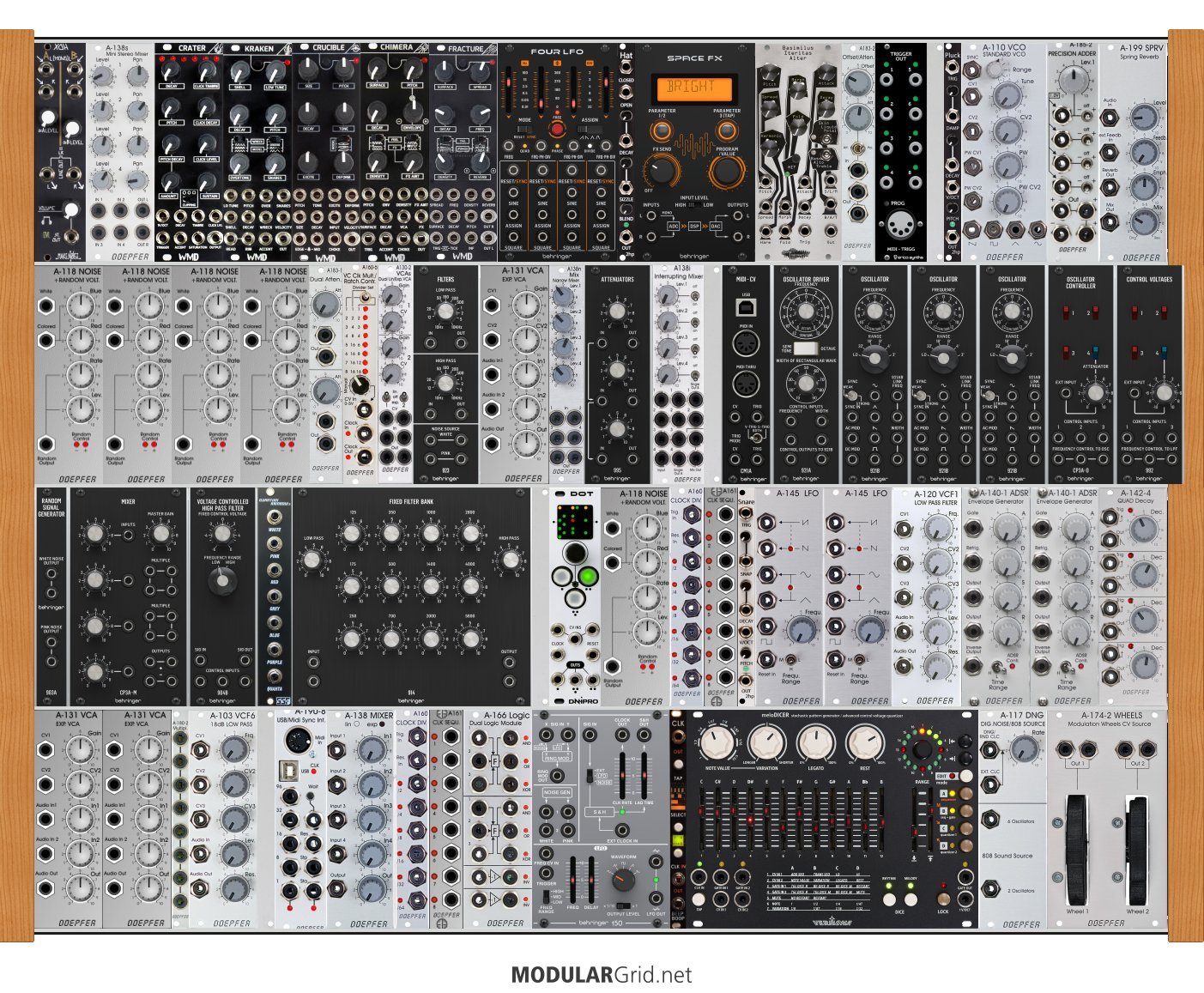Screen dimensions: 1204x993
Task: Click Wheel 2 on A-174-2 Wheels
Action: 1137,849
